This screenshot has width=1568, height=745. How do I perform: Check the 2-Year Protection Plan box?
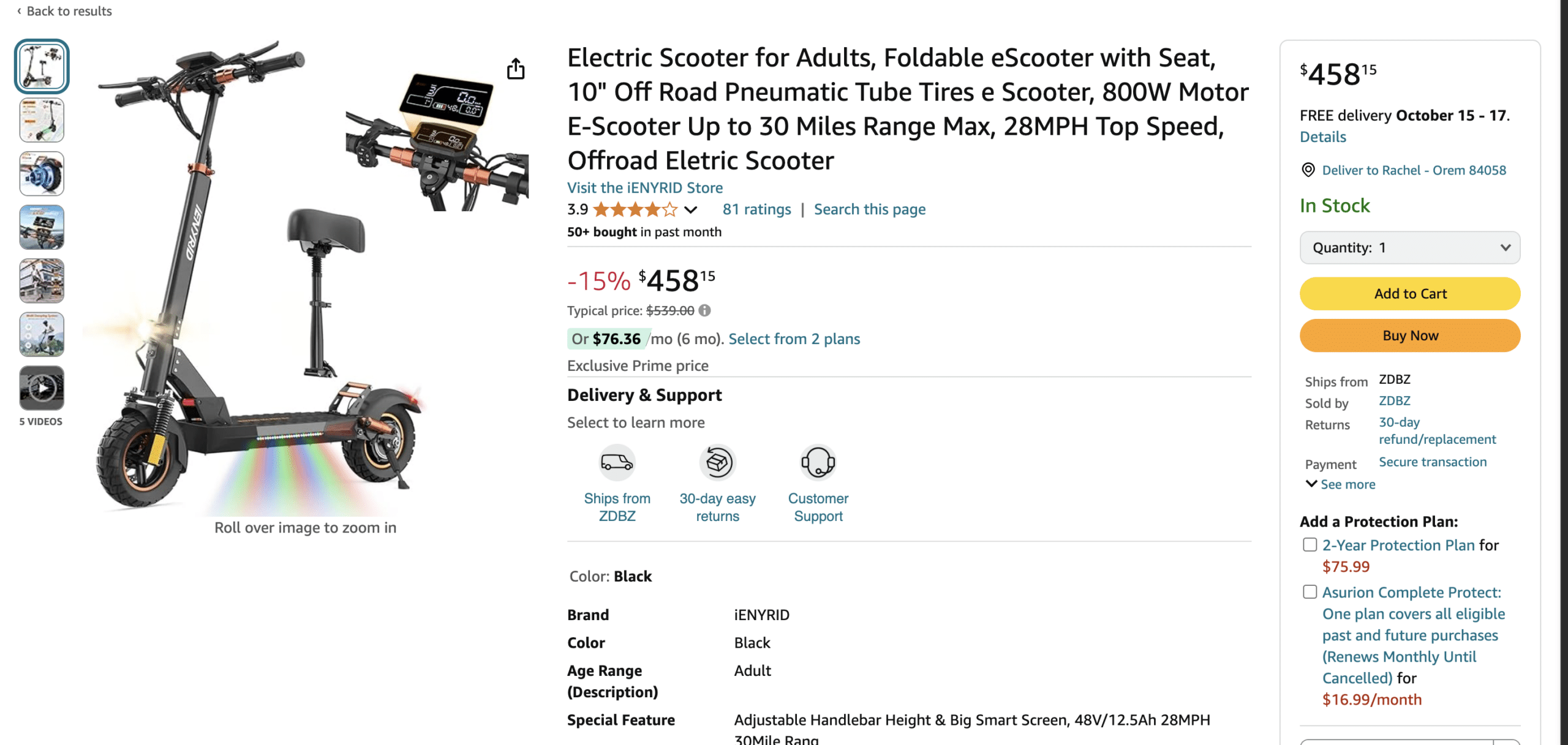coord(1310,544)
